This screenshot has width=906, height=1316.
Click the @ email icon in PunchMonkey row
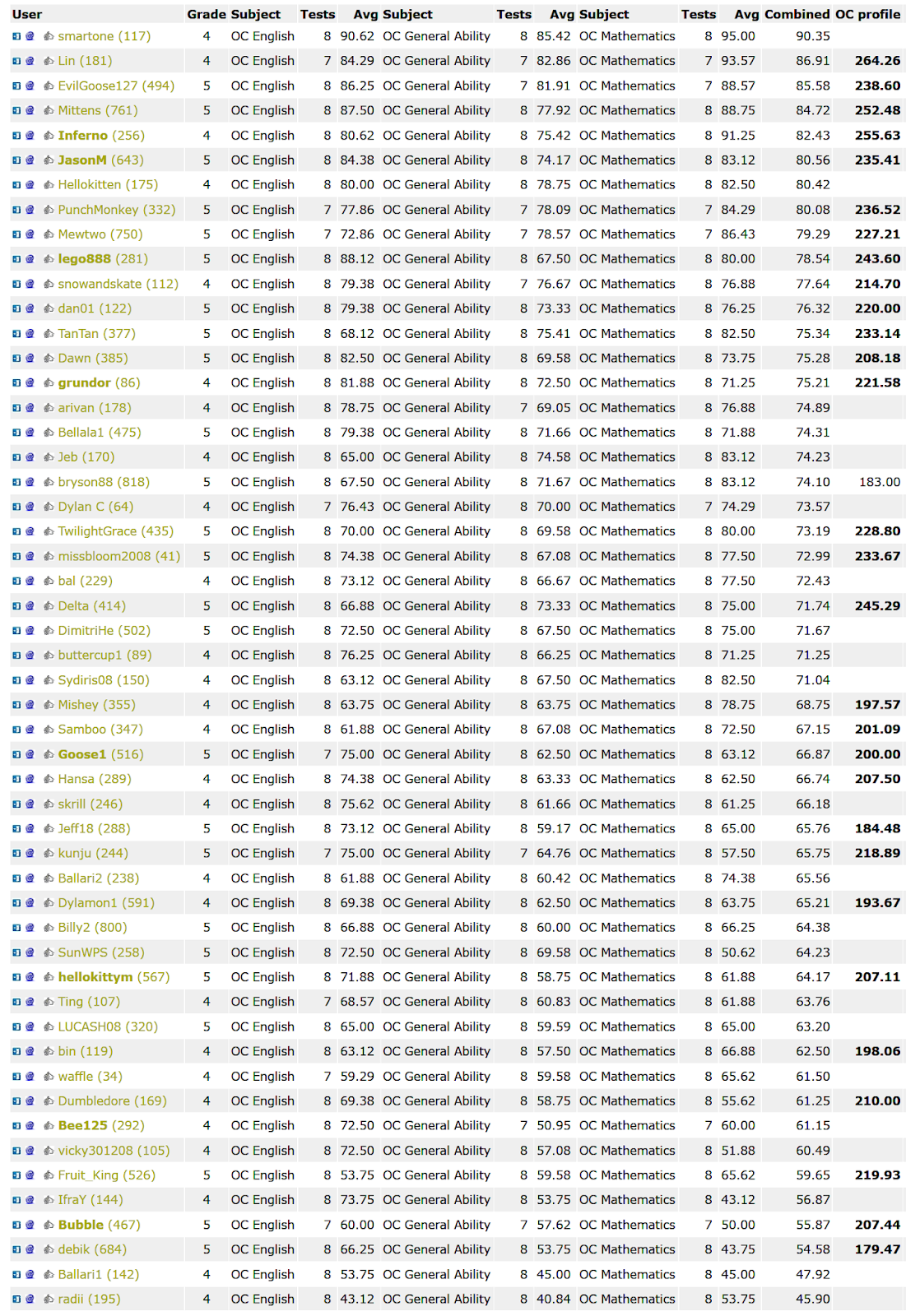[30, 210]
